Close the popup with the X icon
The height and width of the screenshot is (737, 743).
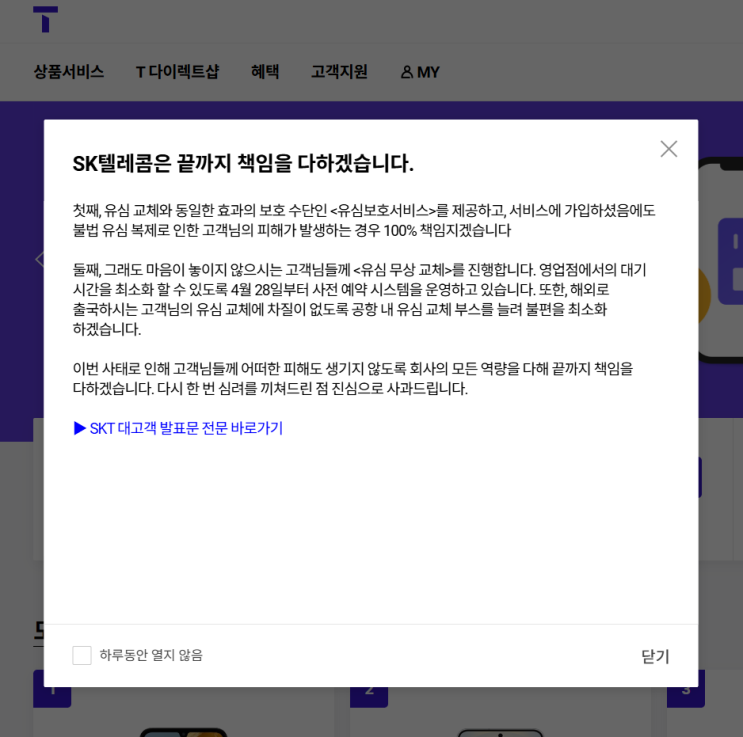(669, 149)
